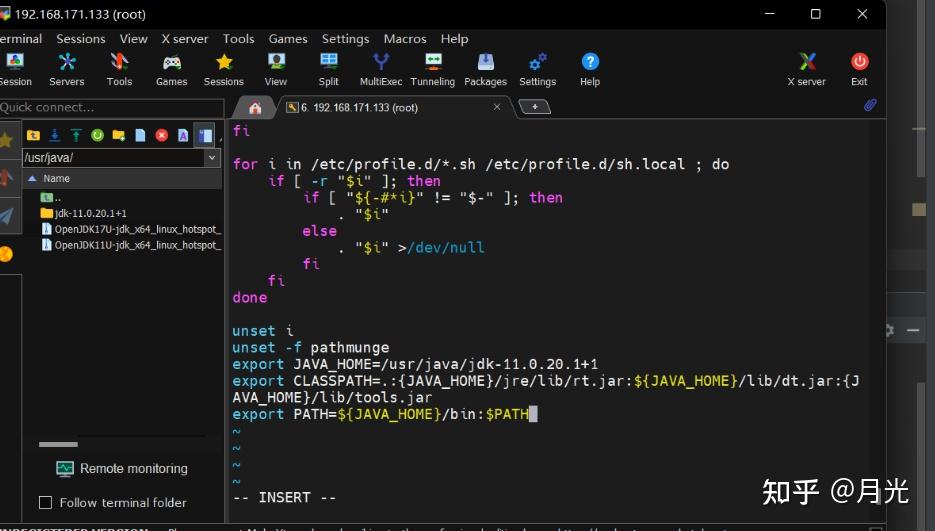Open the Games menu

point(288,39)
